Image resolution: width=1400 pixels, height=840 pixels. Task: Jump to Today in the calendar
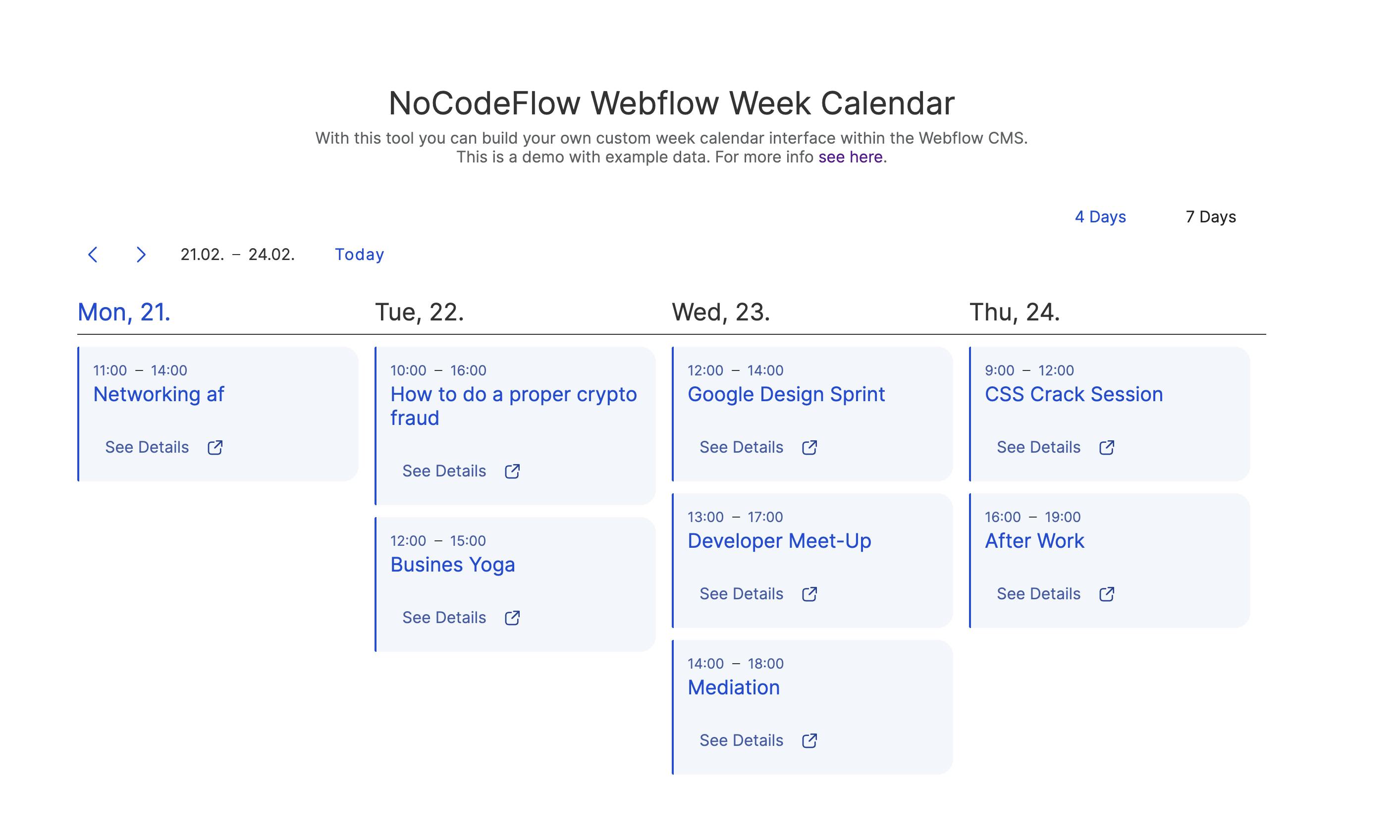point(360,255)
